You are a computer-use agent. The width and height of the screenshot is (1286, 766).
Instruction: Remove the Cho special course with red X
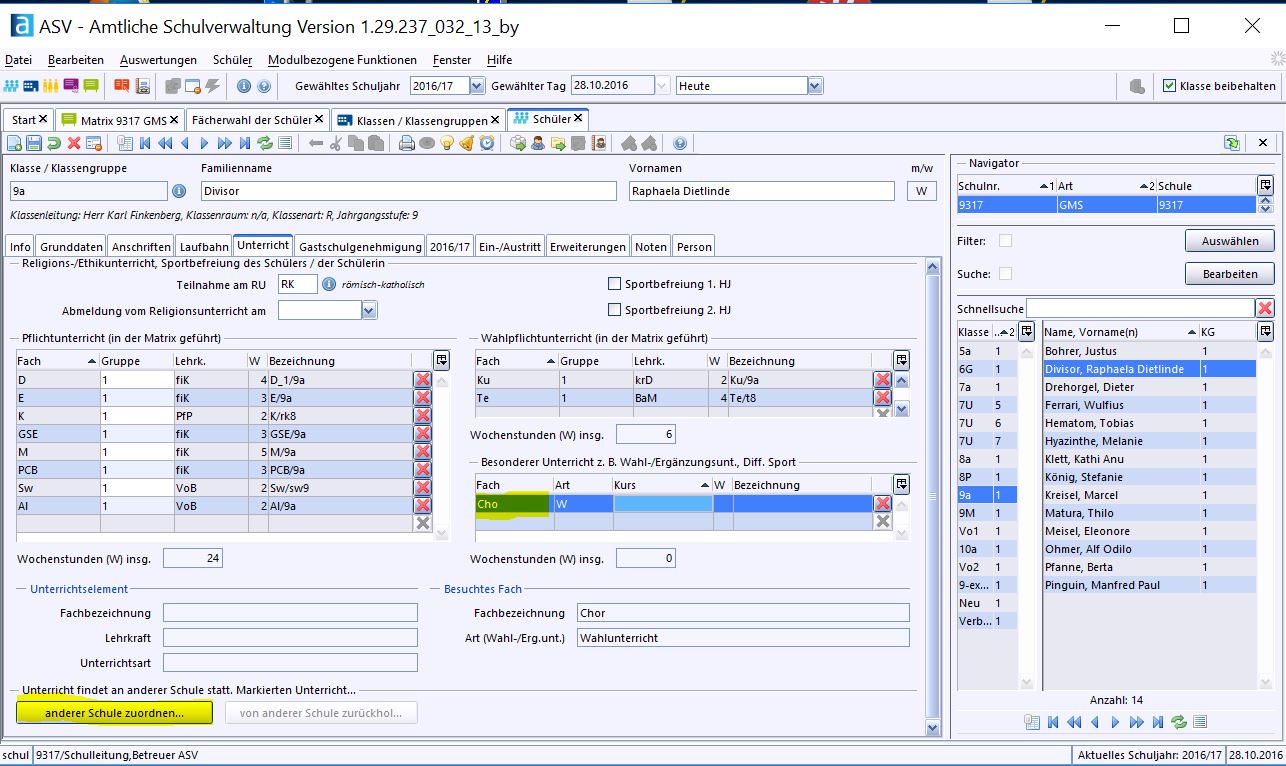pyautogui.click(x=883, y=504)
